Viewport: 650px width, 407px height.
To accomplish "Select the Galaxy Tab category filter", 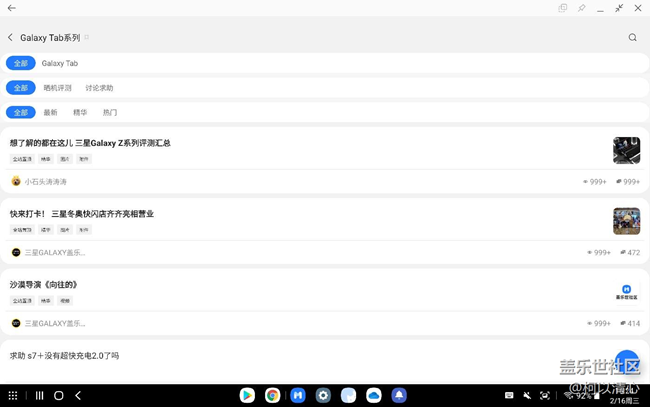I will pos(60,63).
